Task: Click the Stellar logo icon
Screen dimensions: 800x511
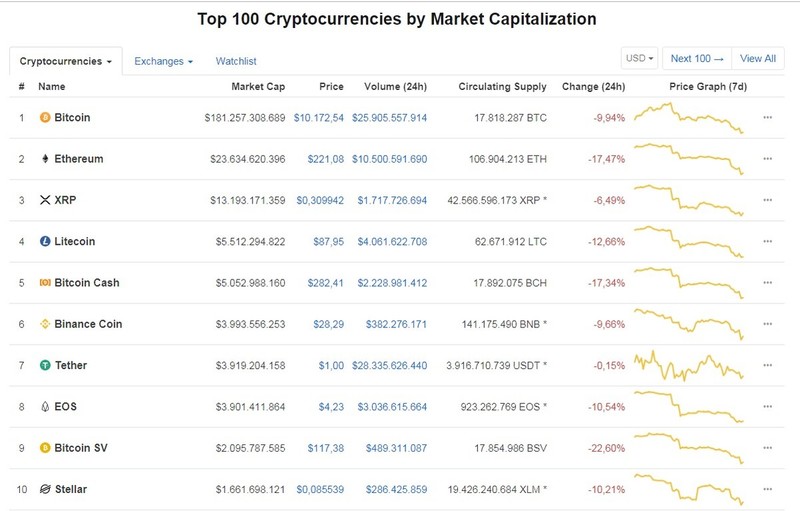Action: [x=45, y=490]
